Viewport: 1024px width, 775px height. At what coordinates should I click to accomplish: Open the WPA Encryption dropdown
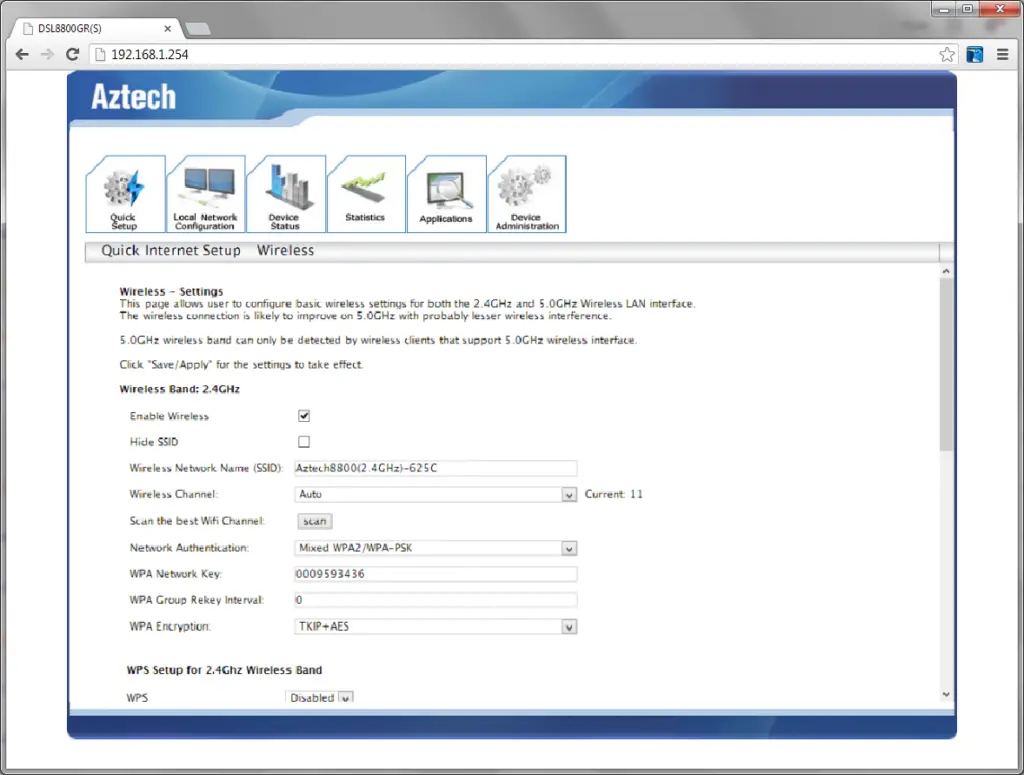[x=436, y=627]
